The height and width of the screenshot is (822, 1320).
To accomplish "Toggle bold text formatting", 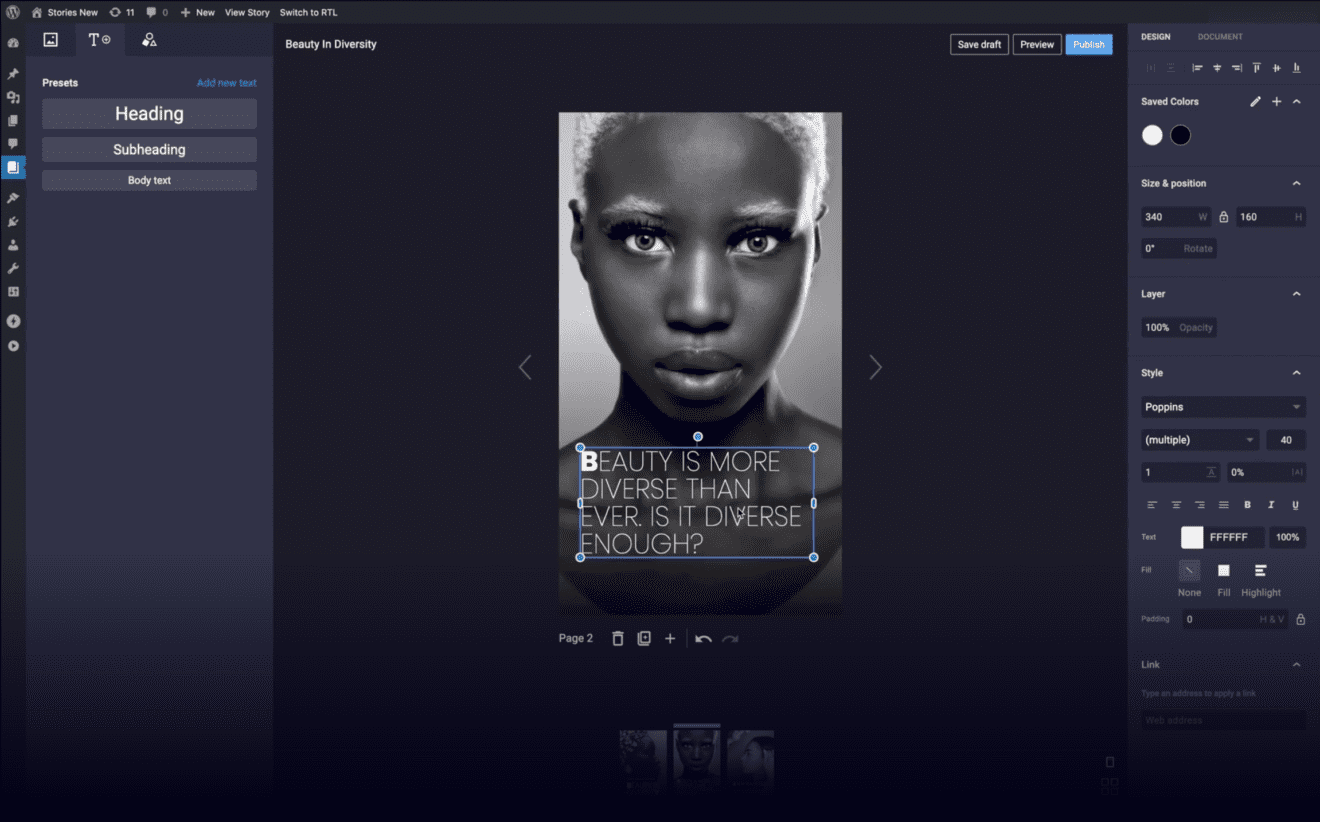I will pyautogui.click(x=1247, y=505).
